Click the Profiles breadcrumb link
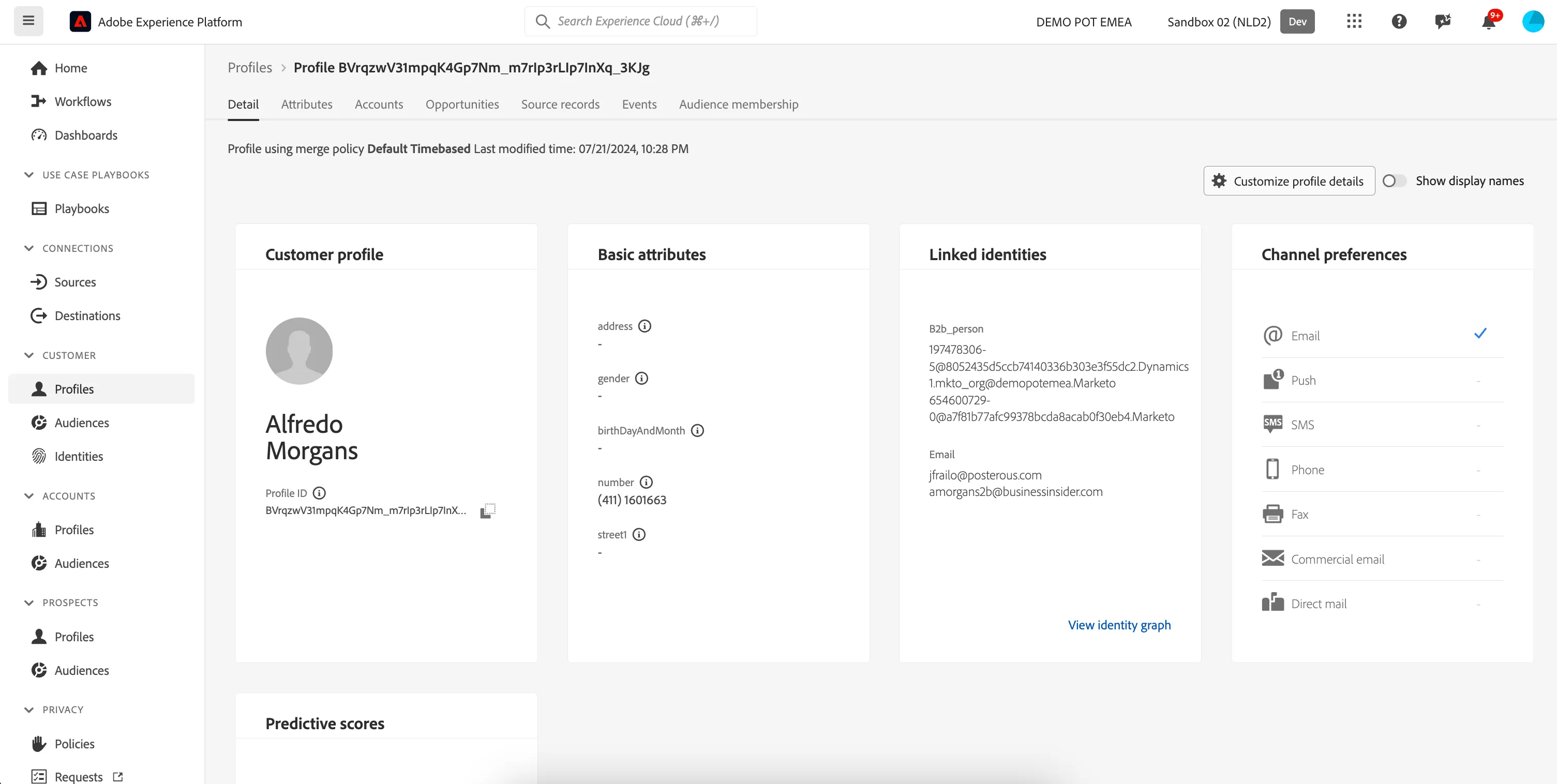This screenshot has height=784, width=1557. pos(250,67)
